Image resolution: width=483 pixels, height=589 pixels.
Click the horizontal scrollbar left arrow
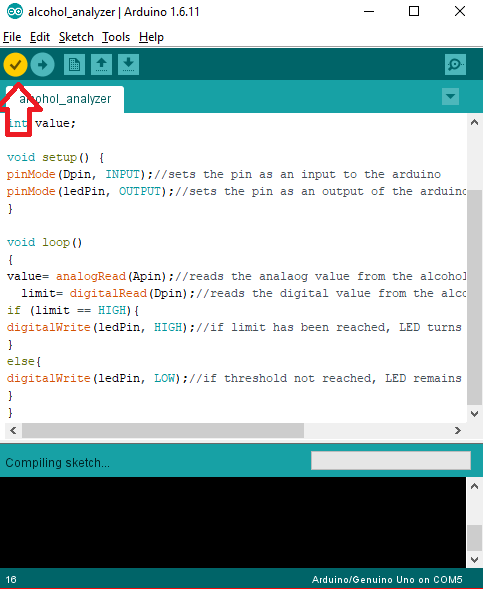[13, 430]
